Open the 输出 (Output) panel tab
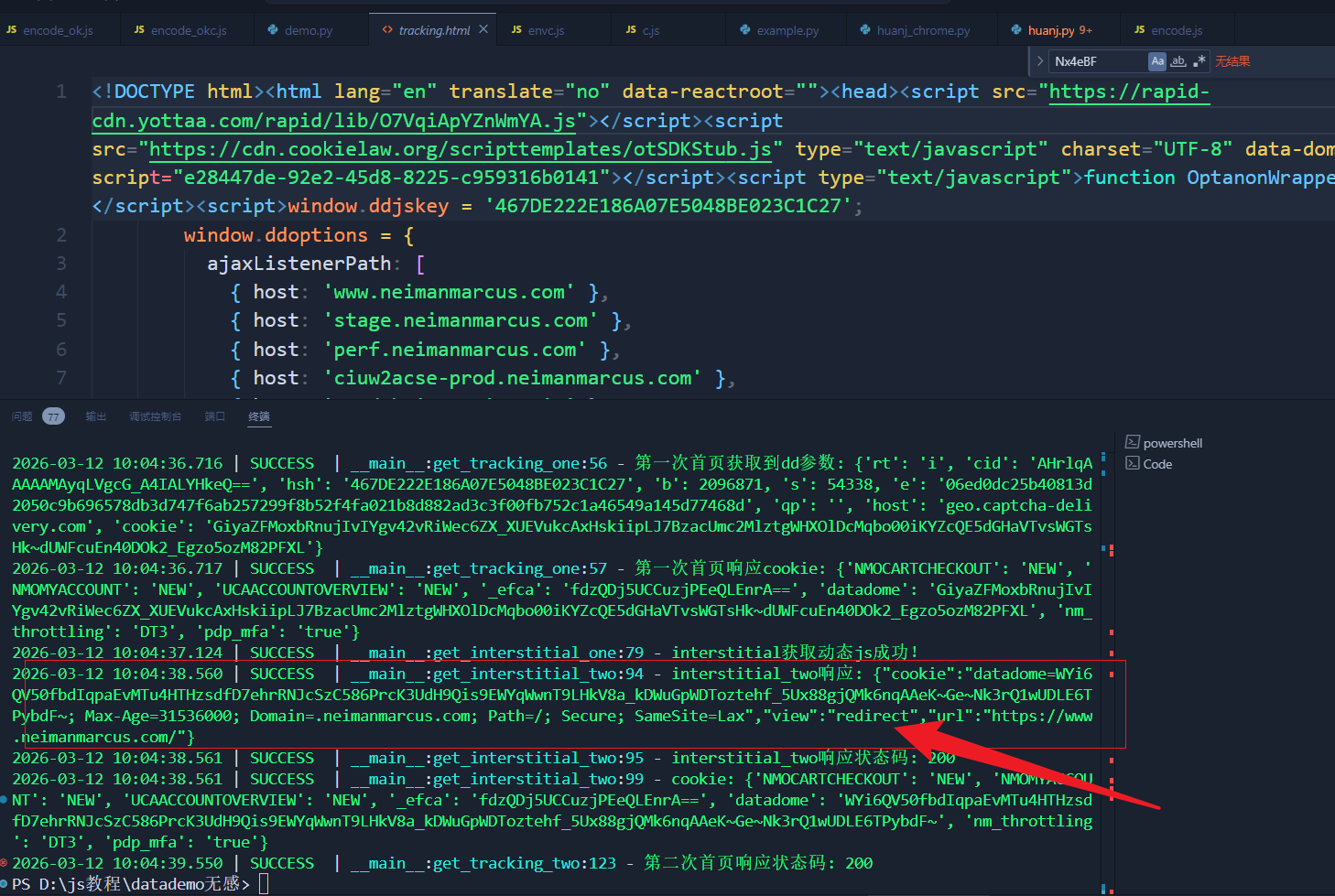This screenshot has height=896, width=1335. [96, 416]
